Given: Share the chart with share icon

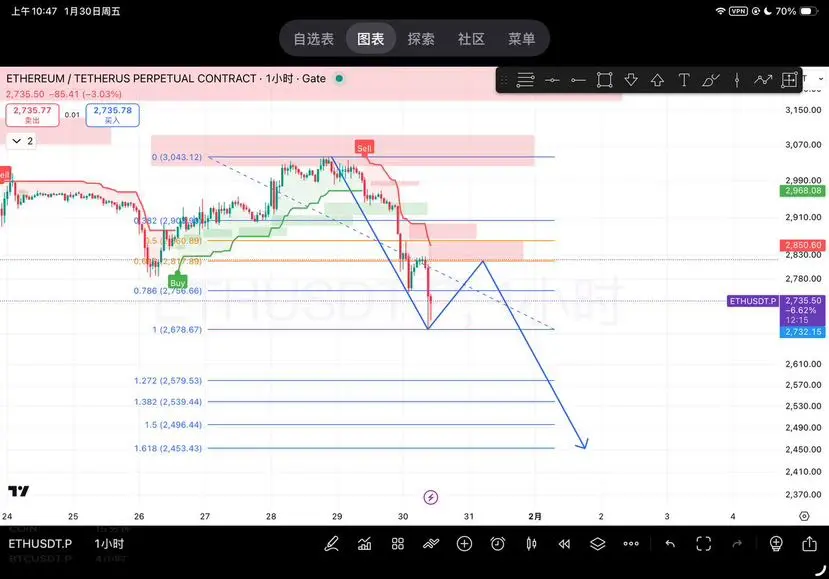Looking at the screenshot, I should (x=809, y=544).
